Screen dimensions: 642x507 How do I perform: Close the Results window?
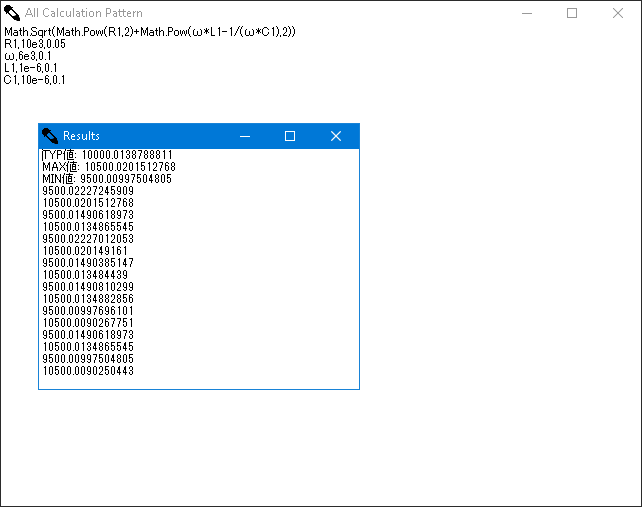(336, 136)
